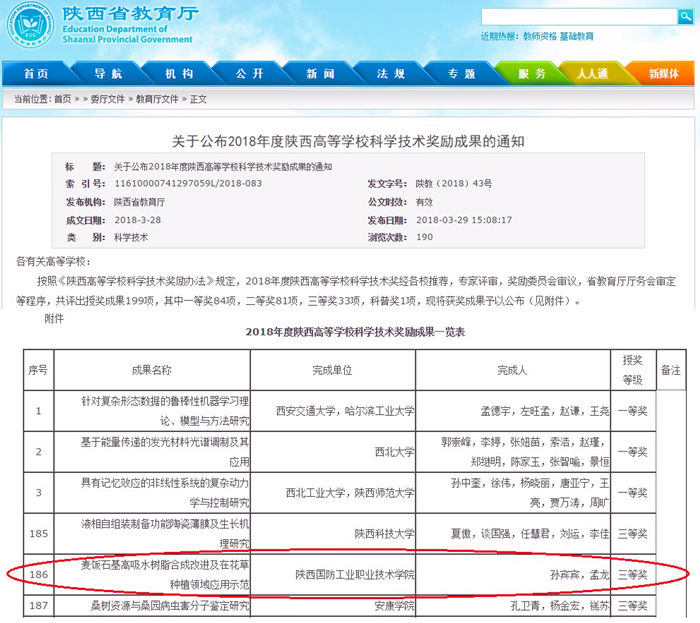Click 委厅文件 in the breadcrumb
Viewport: 700px width, 623px height.
107,99
